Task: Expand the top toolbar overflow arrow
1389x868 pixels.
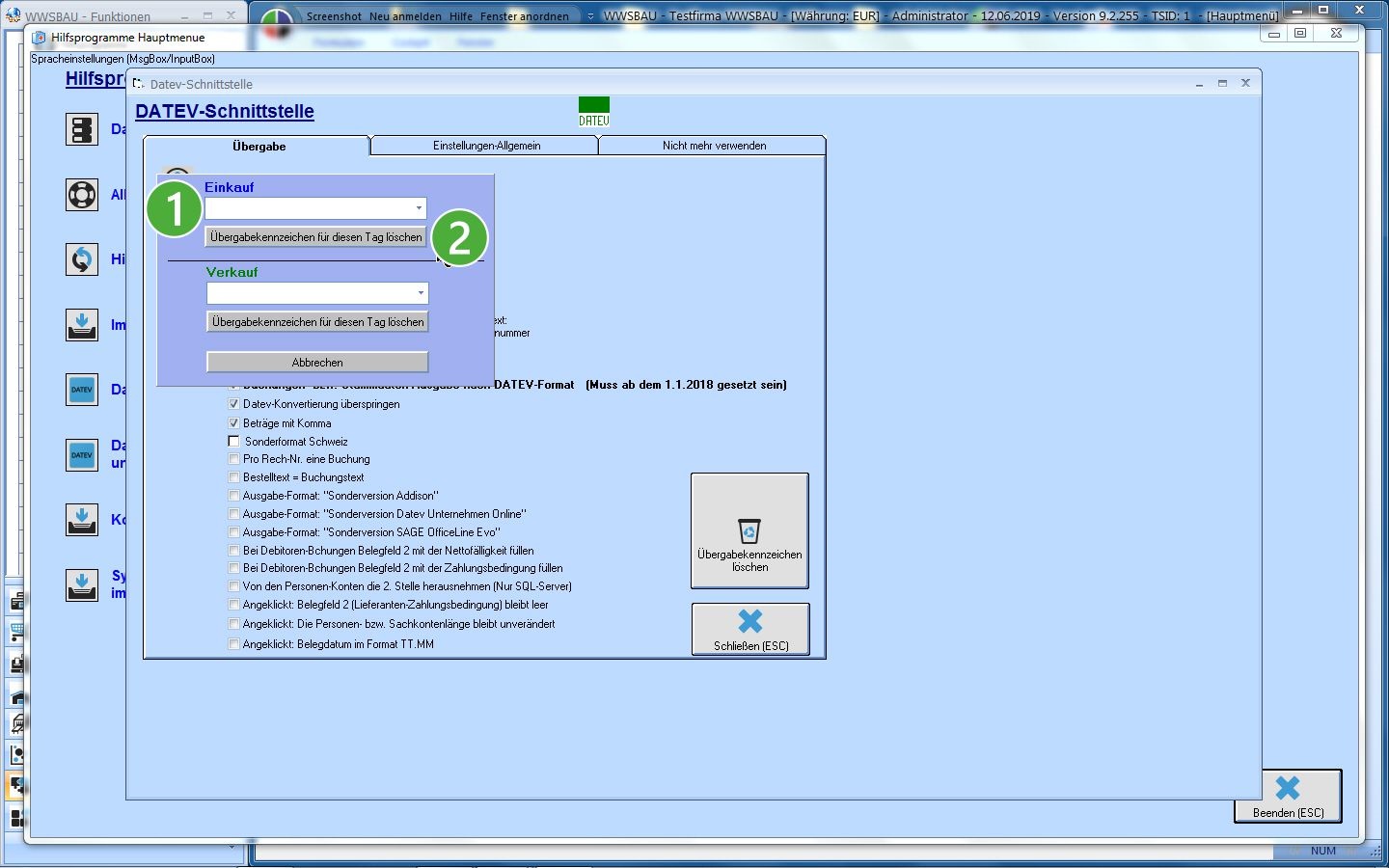Action: tap(590, 16)
